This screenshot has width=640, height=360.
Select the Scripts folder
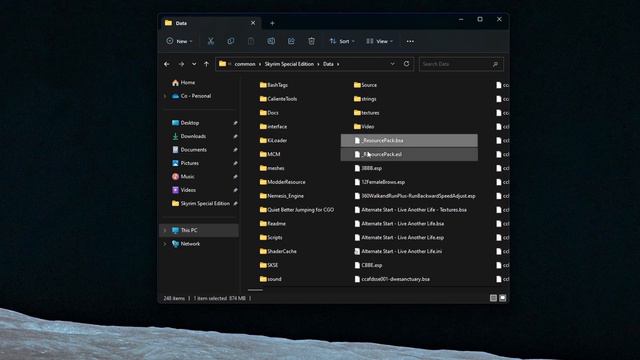[x=271, y=238]
